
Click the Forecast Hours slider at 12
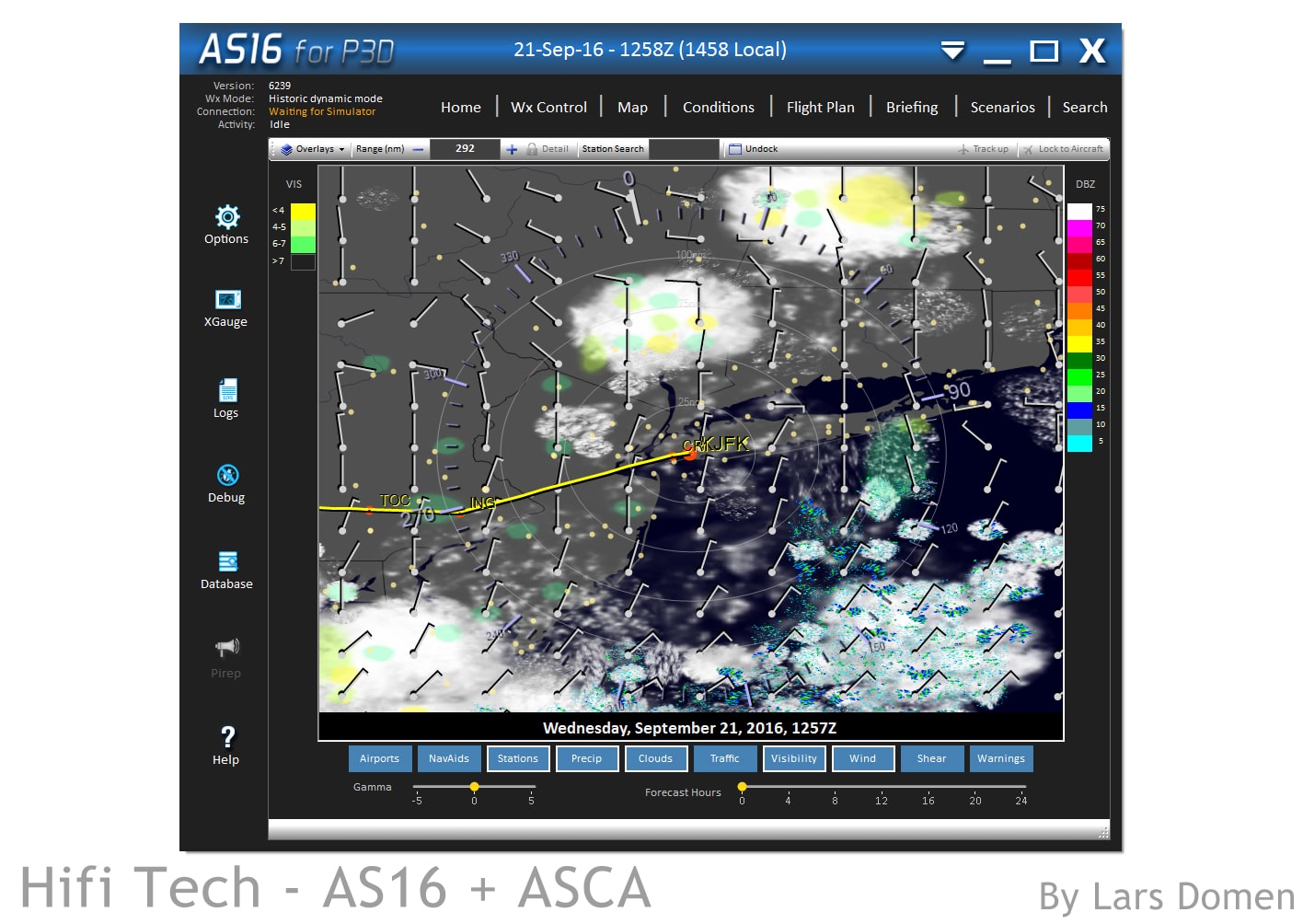coord(882,788)
